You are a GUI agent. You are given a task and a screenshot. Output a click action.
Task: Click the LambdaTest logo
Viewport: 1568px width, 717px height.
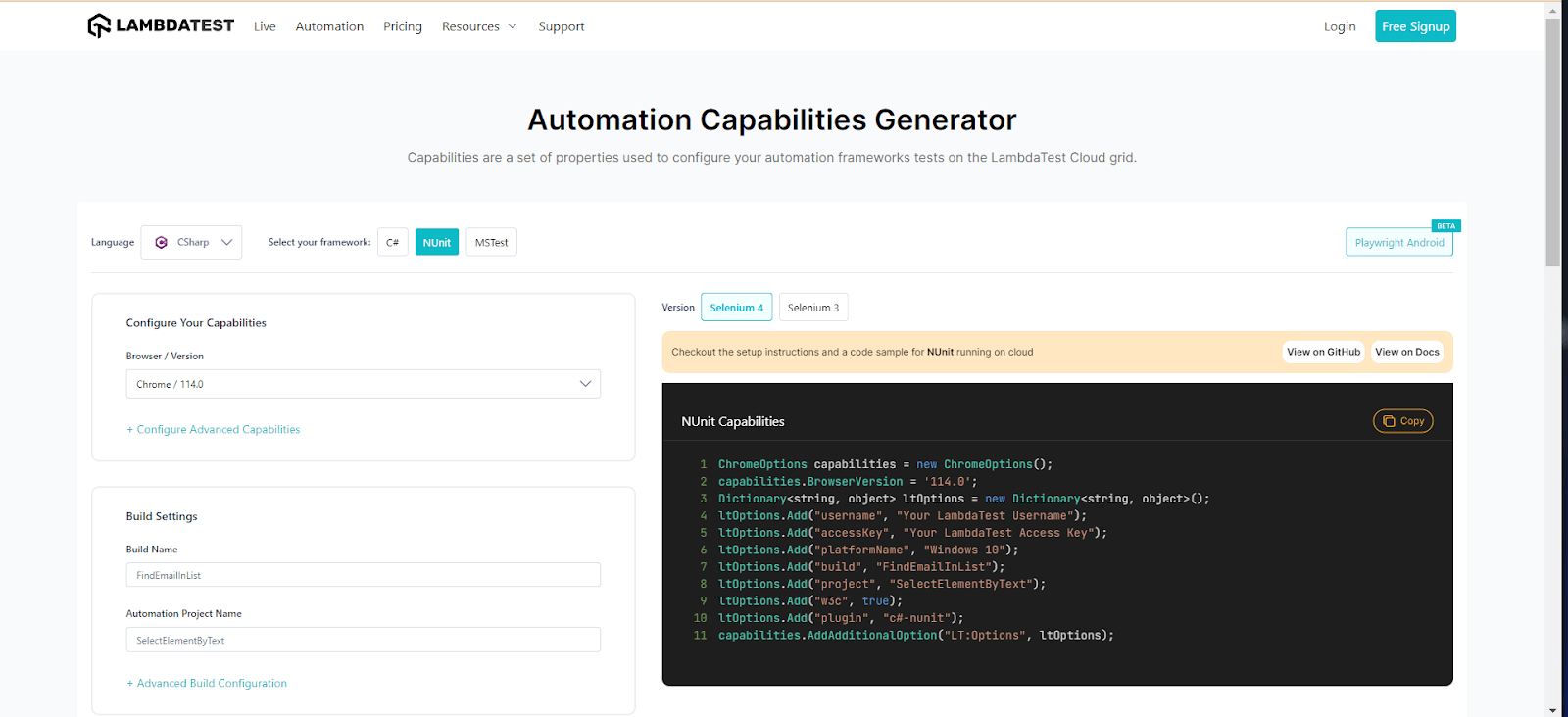161,25
